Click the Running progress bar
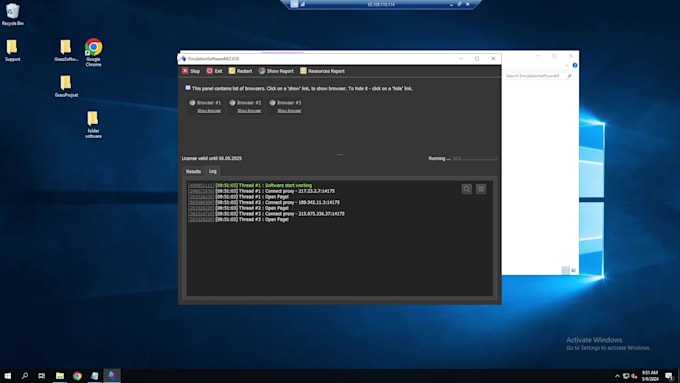 tap(474, 158)
